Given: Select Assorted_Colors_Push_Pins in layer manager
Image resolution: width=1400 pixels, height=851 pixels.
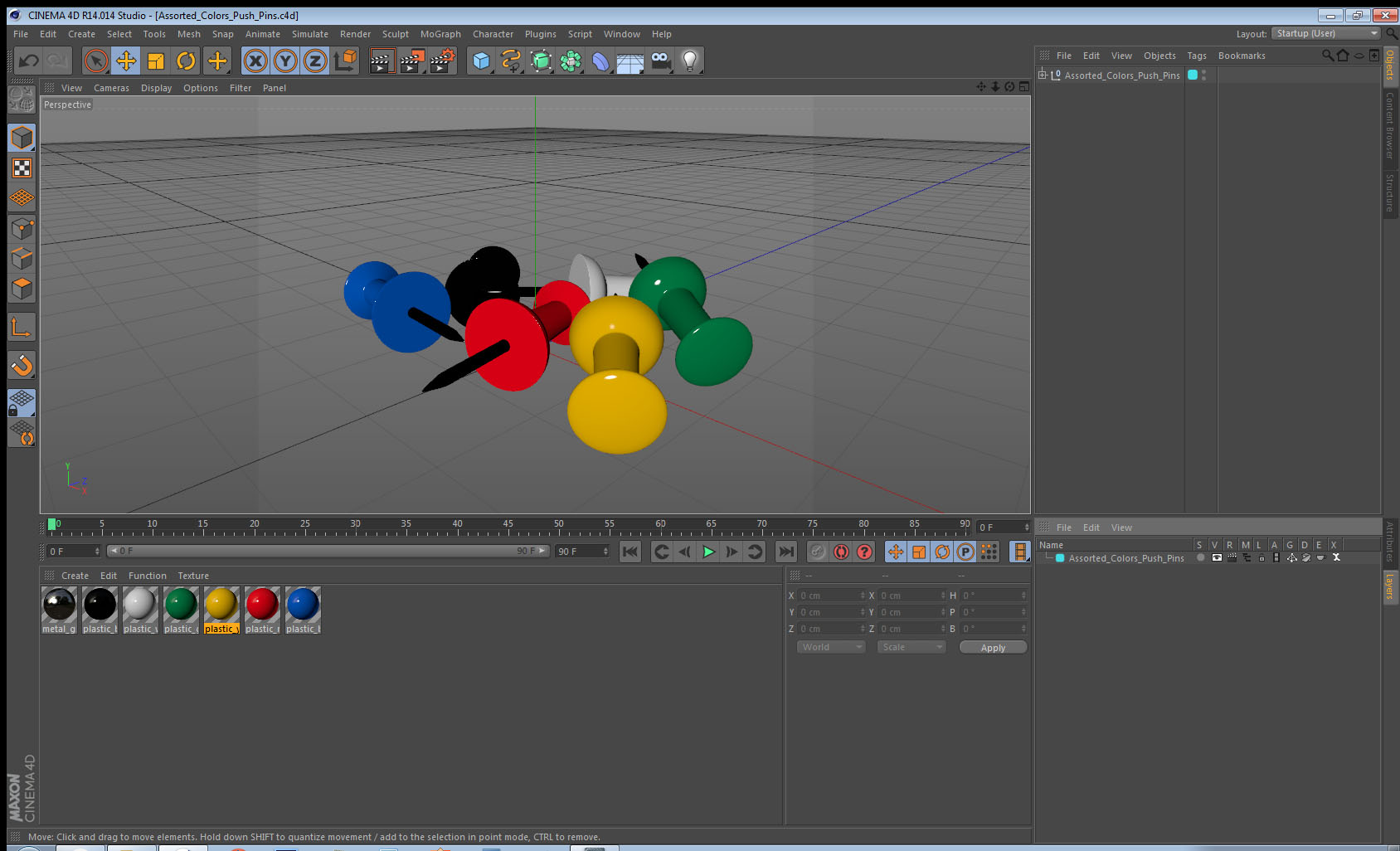Looking at the screenshot, I should 1125,558.
